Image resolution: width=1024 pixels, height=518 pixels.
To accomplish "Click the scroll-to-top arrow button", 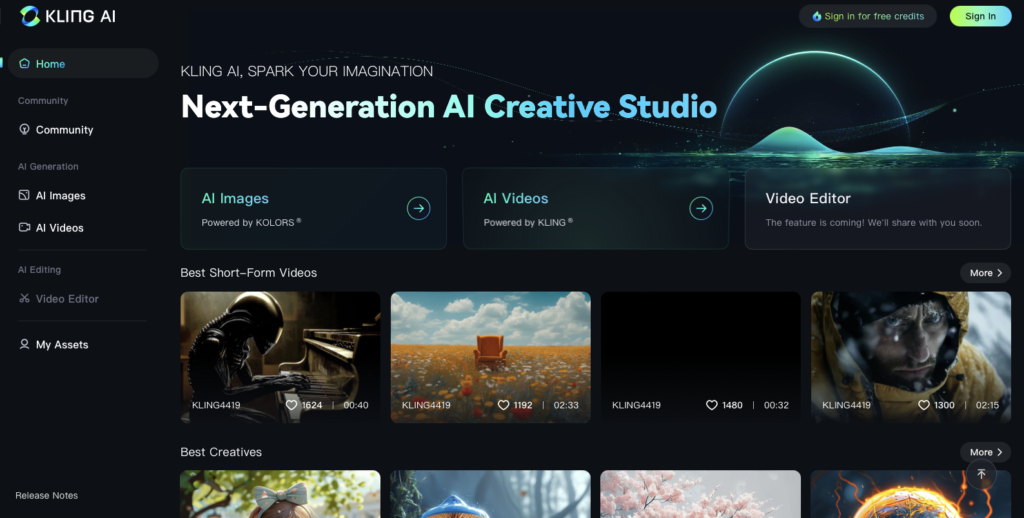I will (x=981, y=474).
